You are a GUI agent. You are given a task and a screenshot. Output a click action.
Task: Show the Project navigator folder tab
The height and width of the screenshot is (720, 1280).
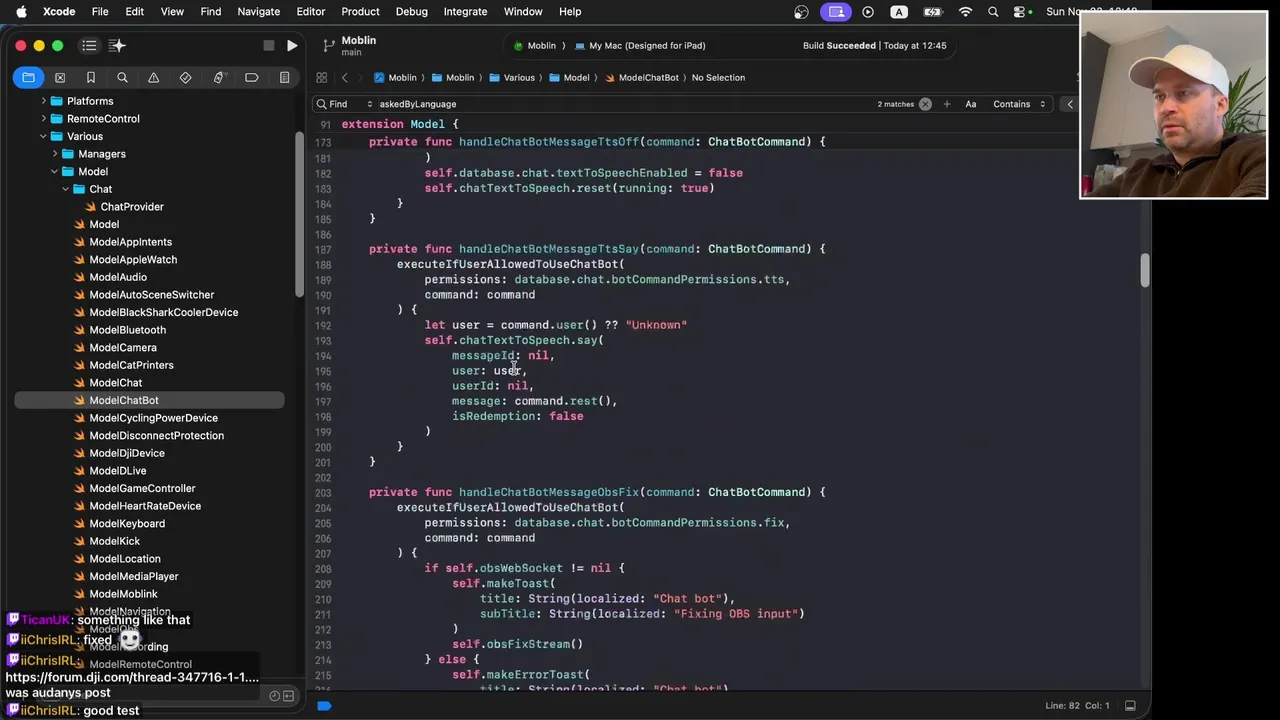[28, 77]
